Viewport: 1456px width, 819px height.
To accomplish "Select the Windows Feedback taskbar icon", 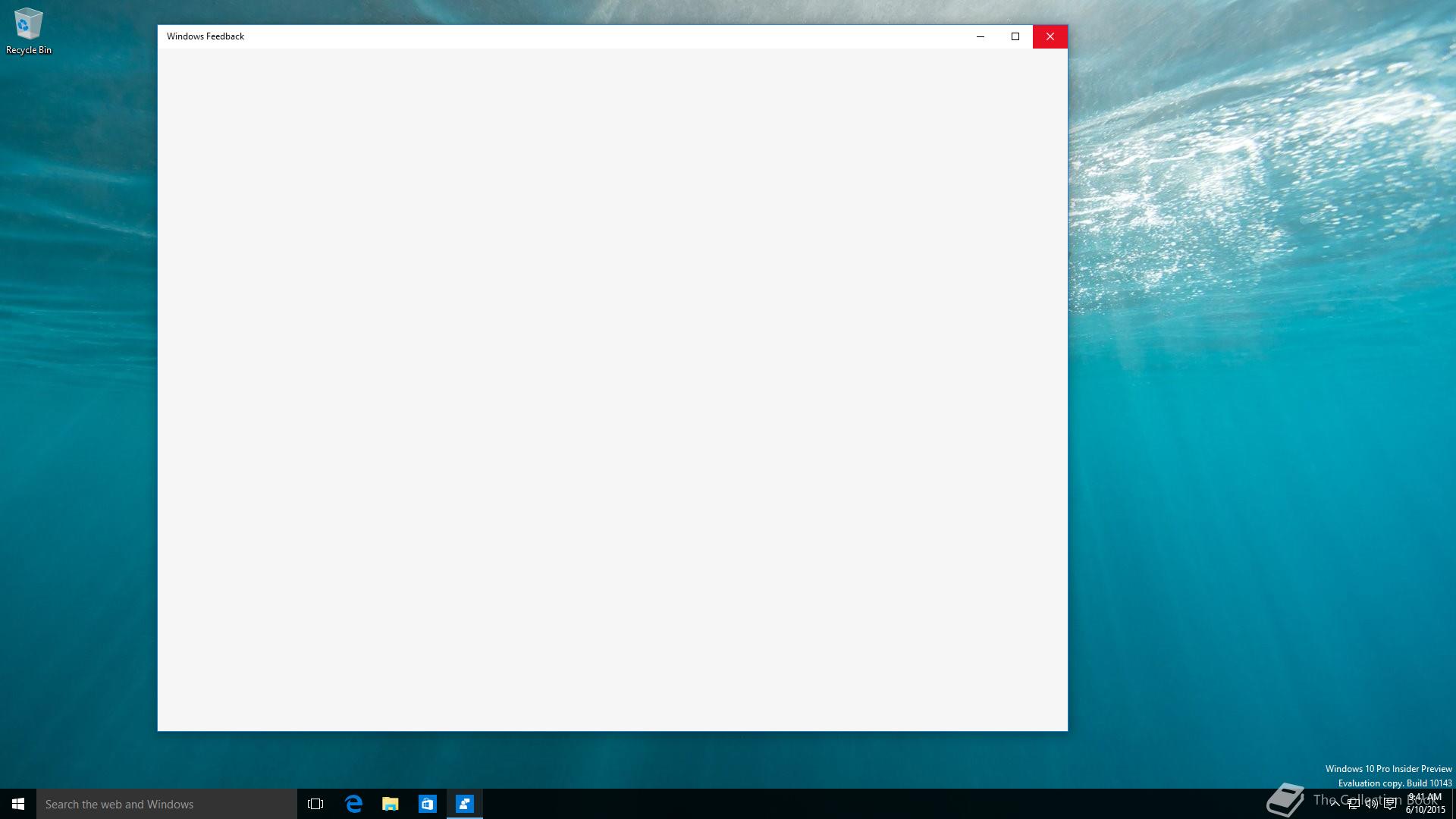I will click(465, 804).
